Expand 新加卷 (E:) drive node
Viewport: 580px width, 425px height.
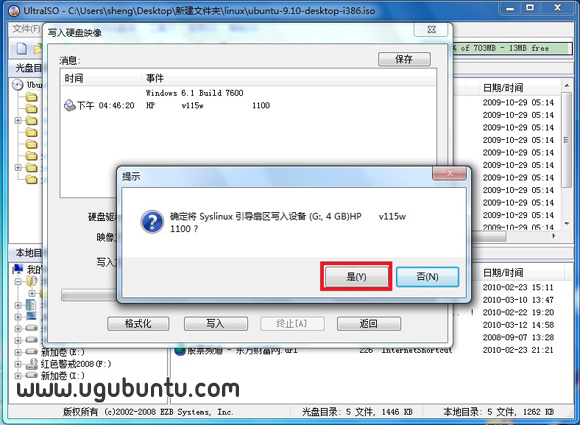click(x=17, y=352)
